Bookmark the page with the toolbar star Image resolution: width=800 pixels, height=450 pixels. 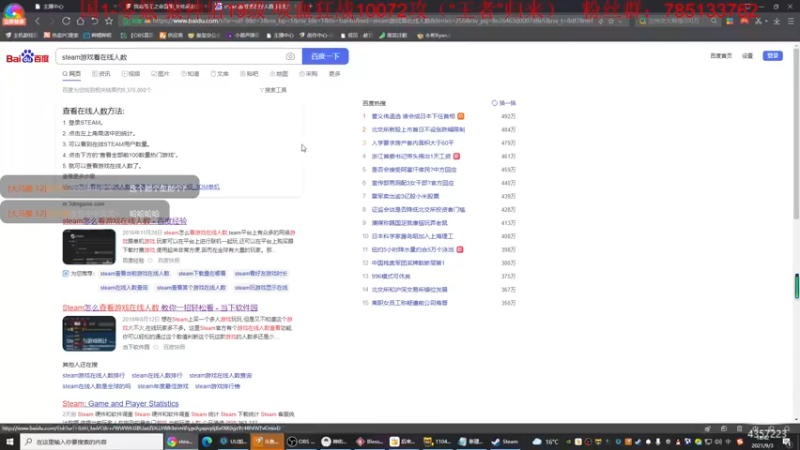109,21
